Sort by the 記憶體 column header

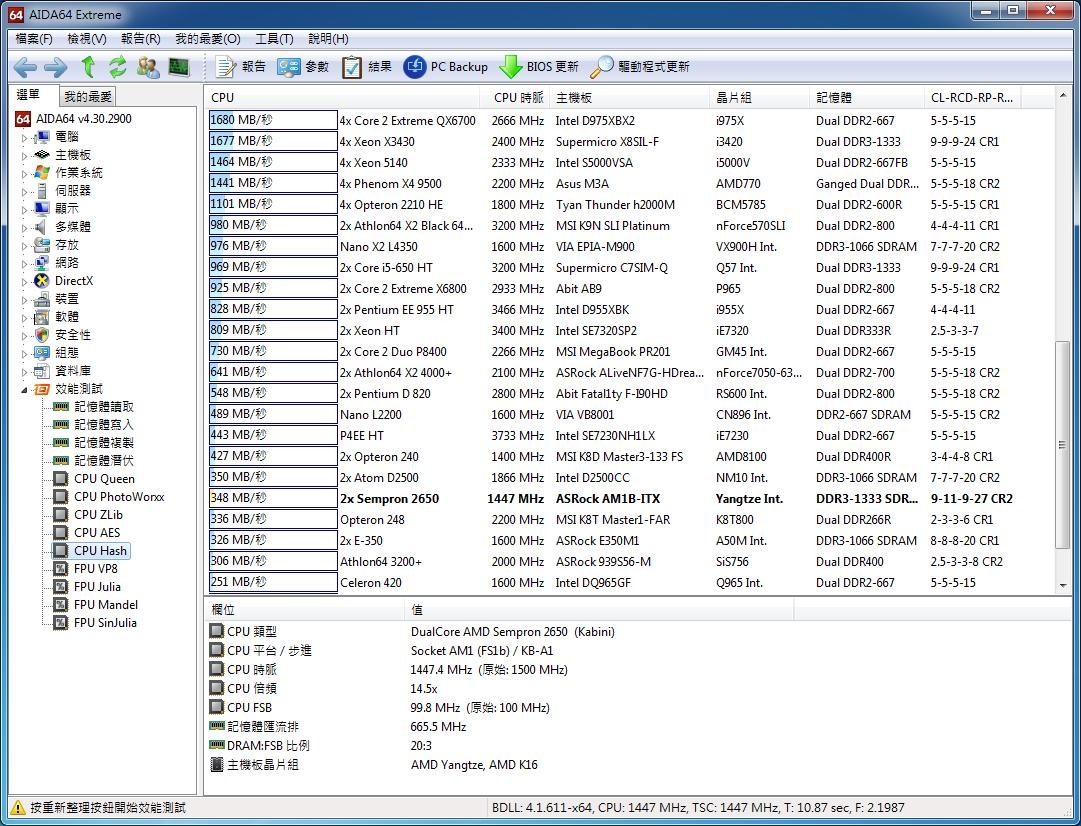(867, 98)
